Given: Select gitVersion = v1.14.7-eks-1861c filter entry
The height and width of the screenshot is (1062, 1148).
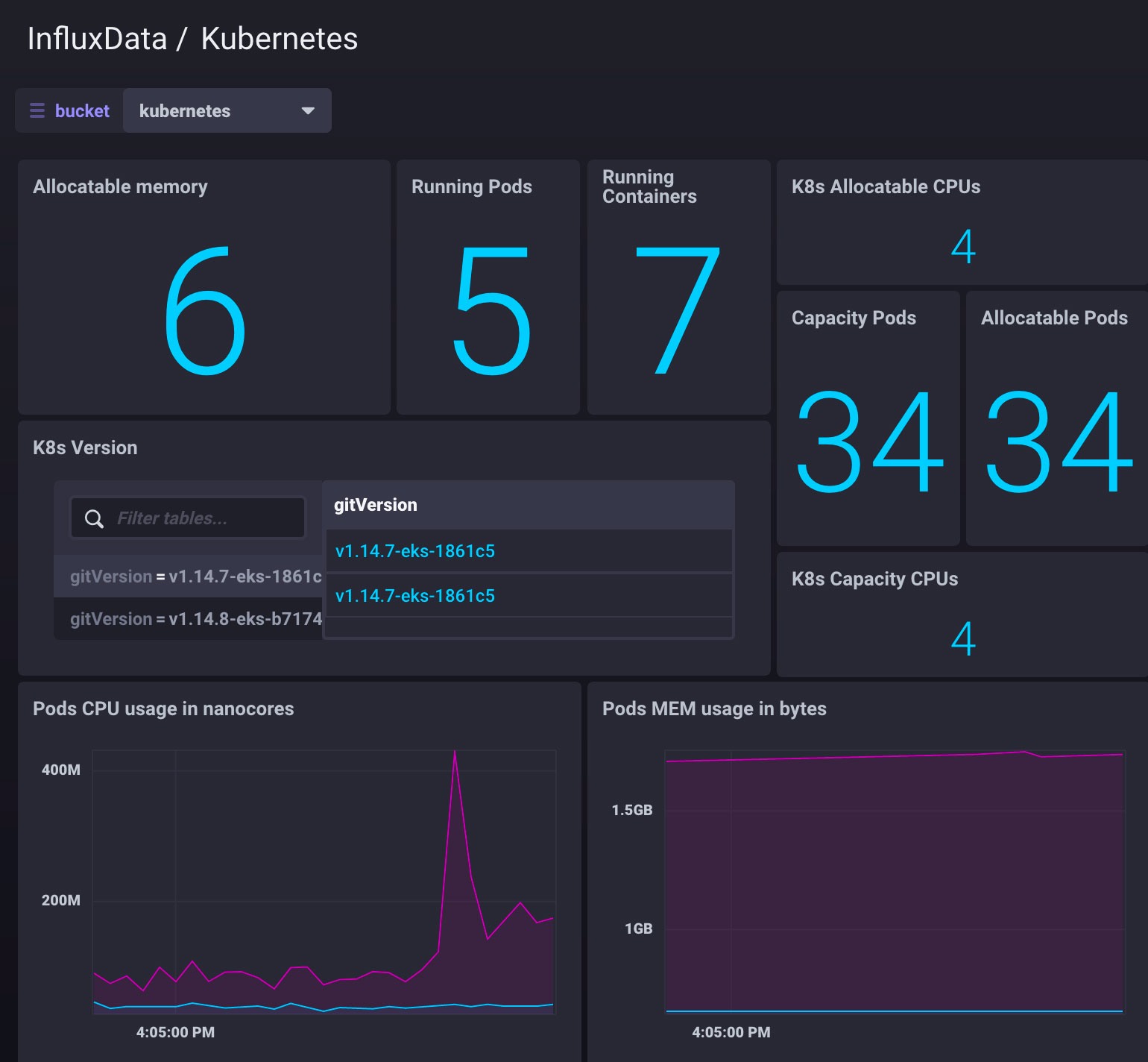Looking at the screenshot, I should point(188,576).
